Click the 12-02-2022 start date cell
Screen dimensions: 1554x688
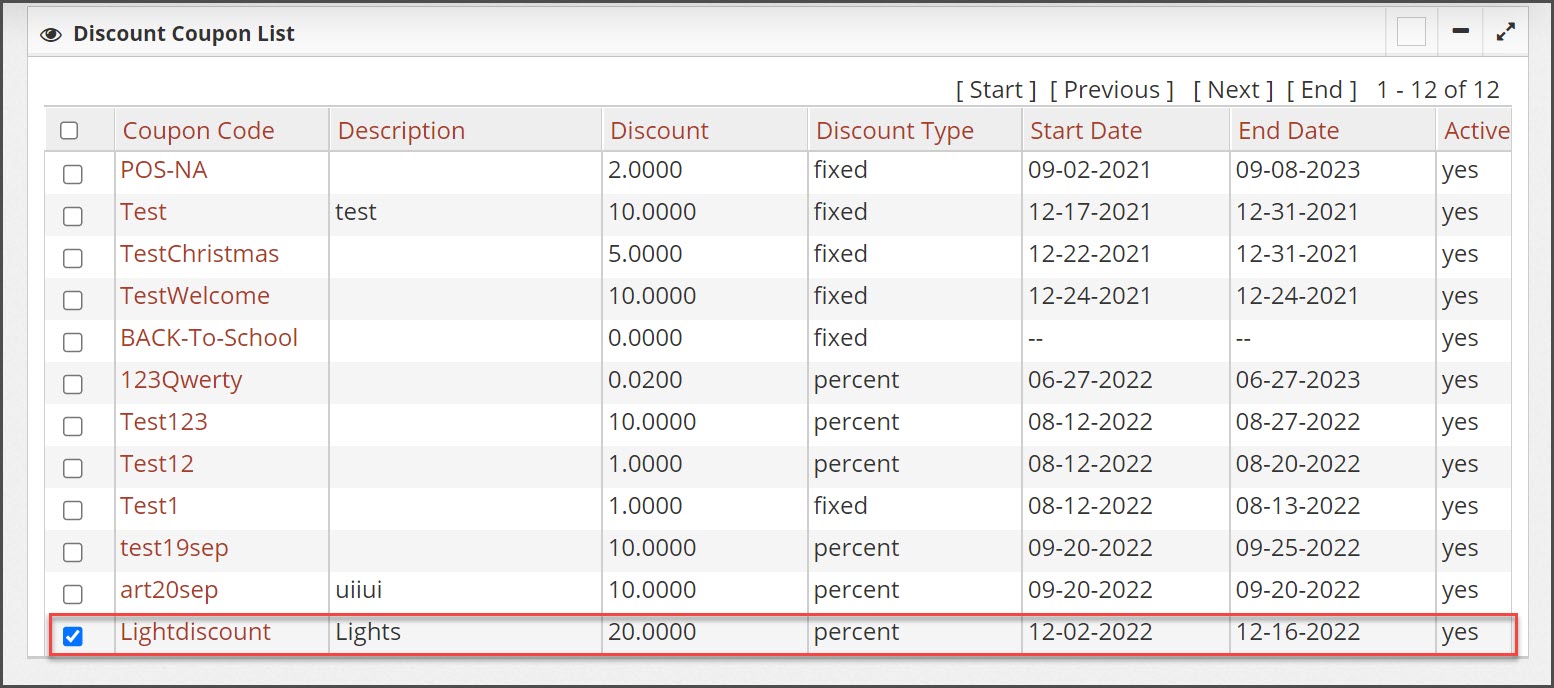(1090, 632)
